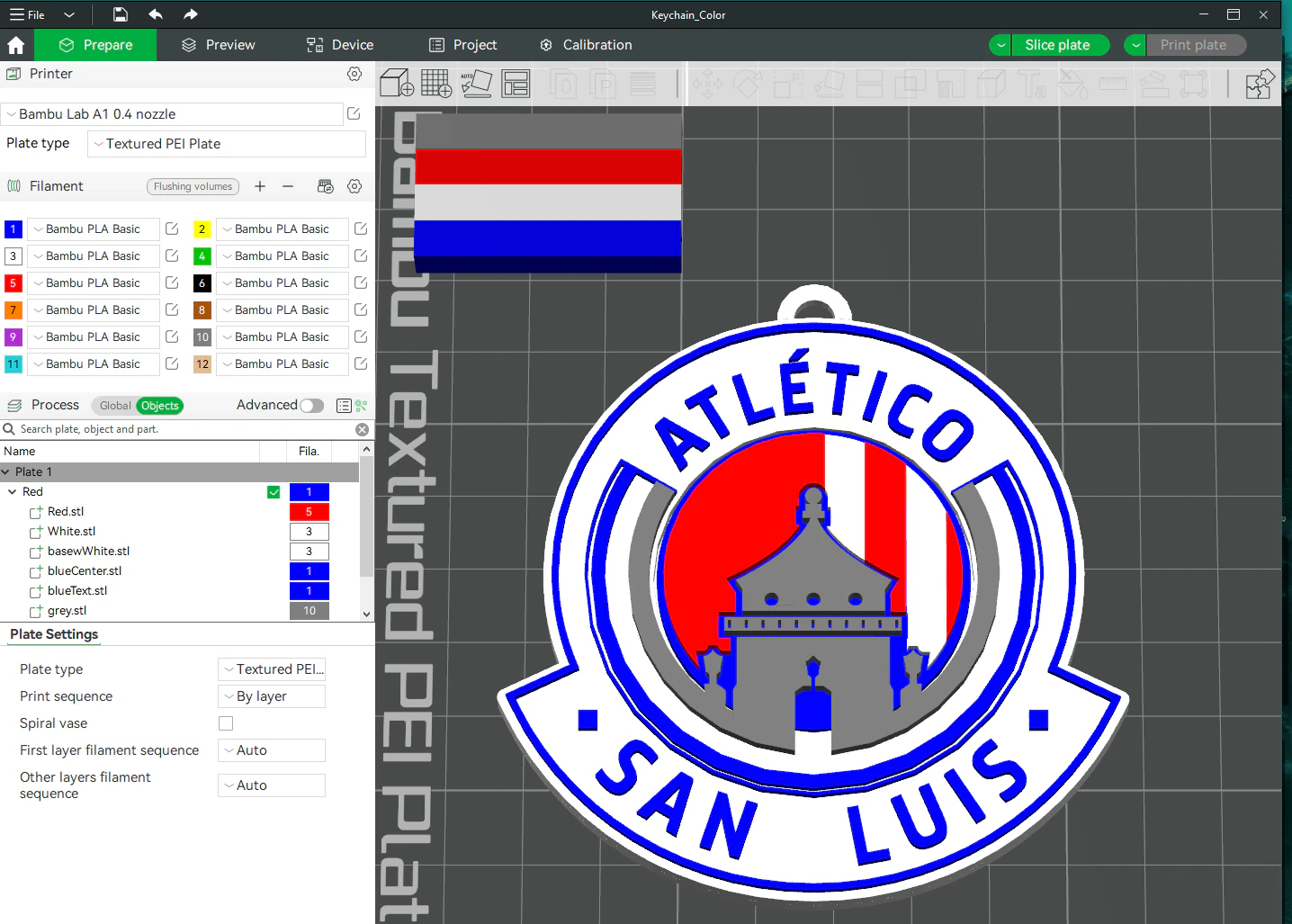Image resolution: width=1292 pixels, height=924 pixels.
Task: Switch to the Prepare tab
Action: tap(94, 45)
